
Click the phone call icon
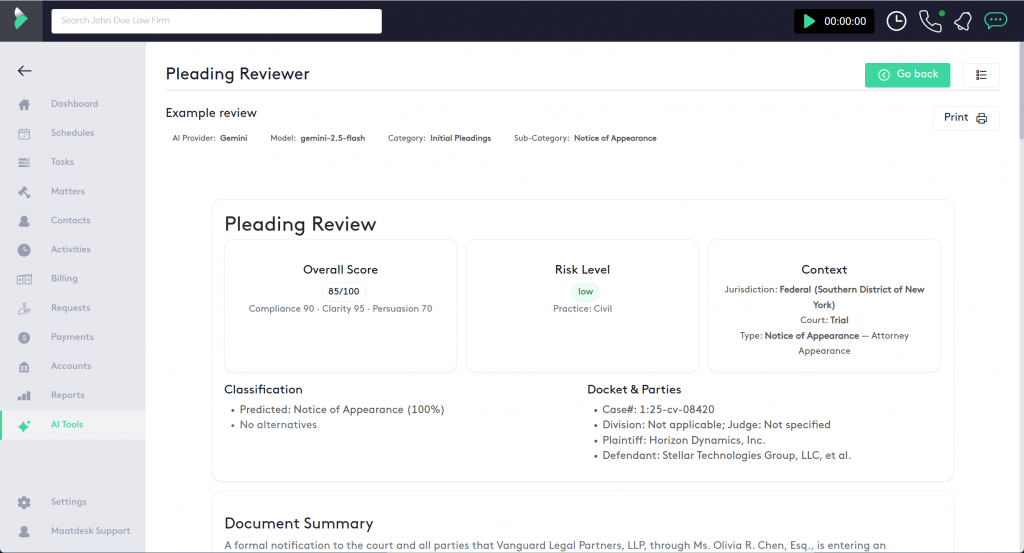coord(930,21)
